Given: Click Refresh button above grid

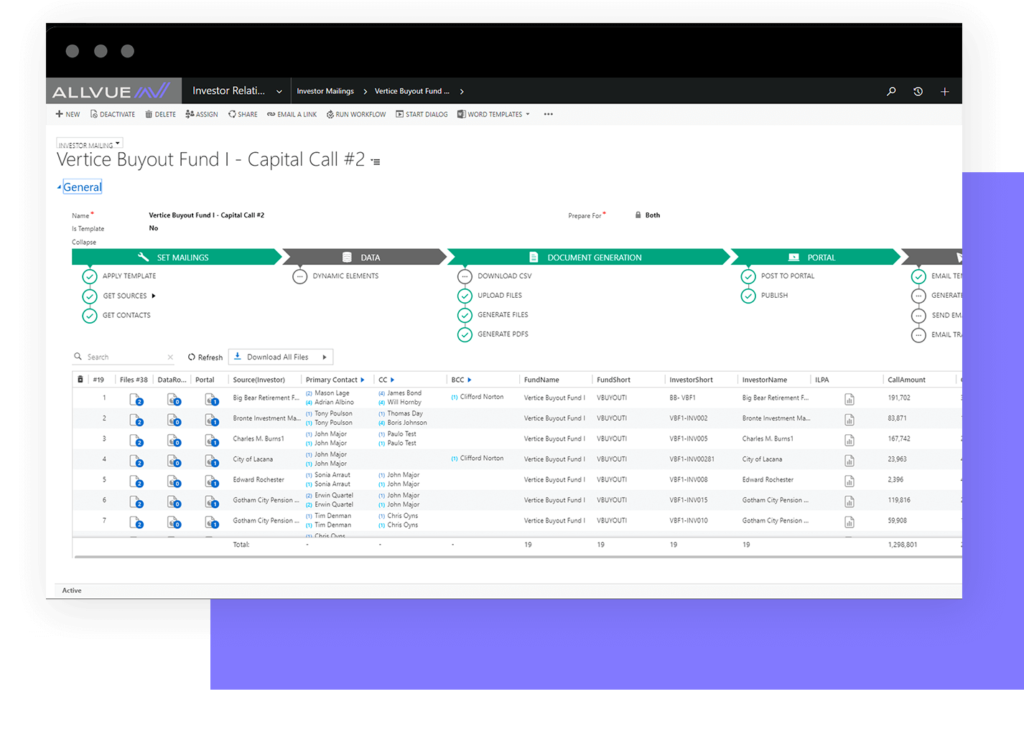Looking at the screenshot, I should click(205, 357).
